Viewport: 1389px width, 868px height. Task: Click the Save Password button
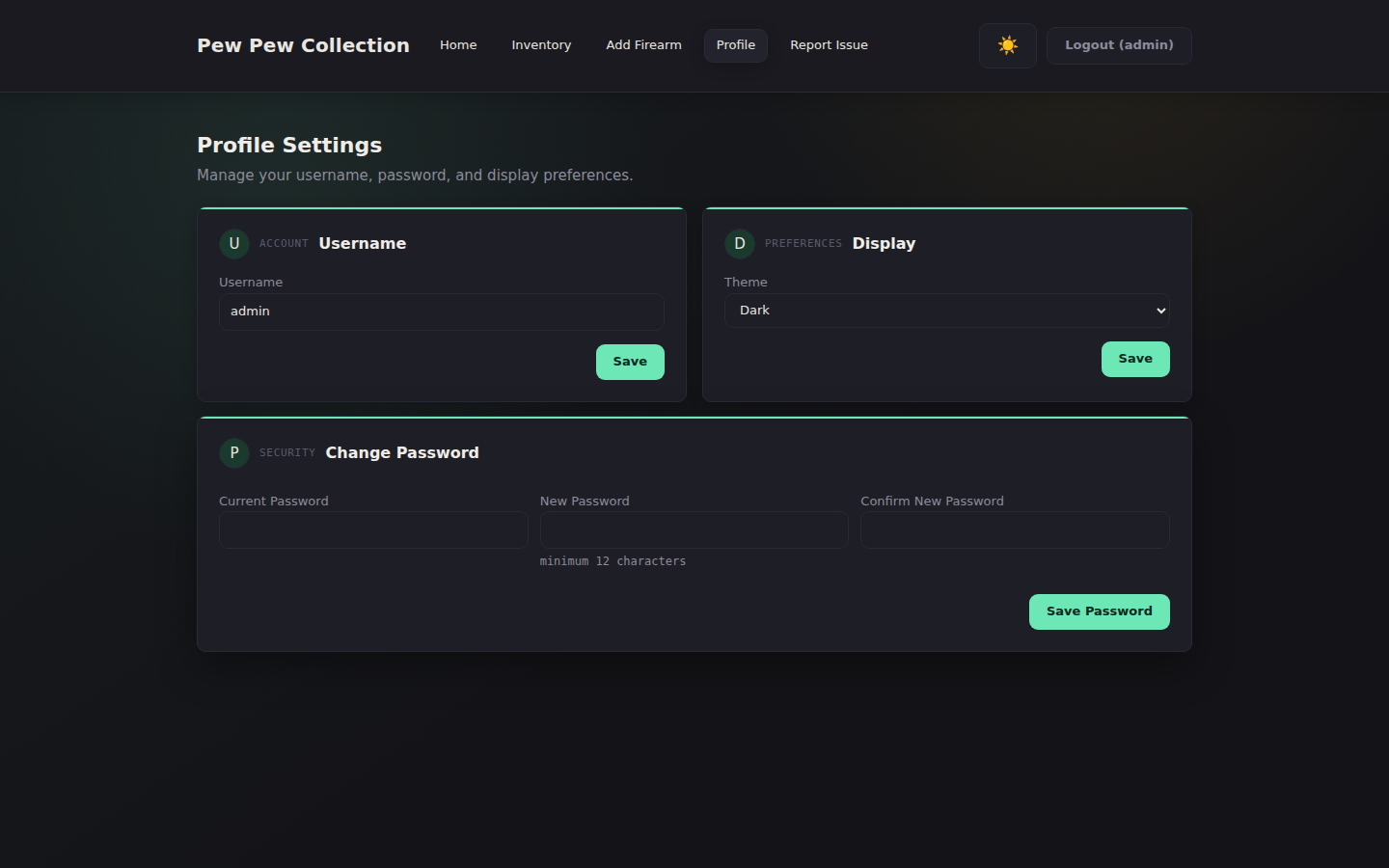pos(1099,611)
